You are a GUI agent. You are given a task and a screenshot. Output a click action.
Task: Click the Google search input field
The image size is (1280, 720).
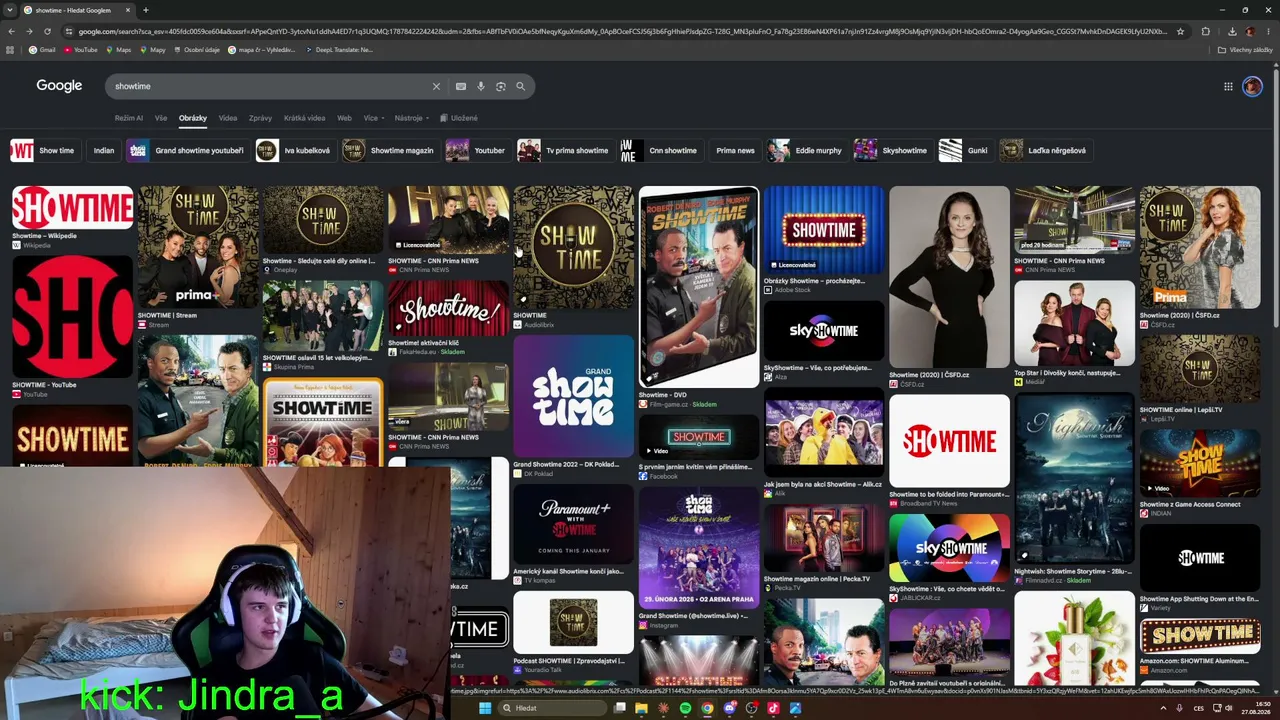268,86
